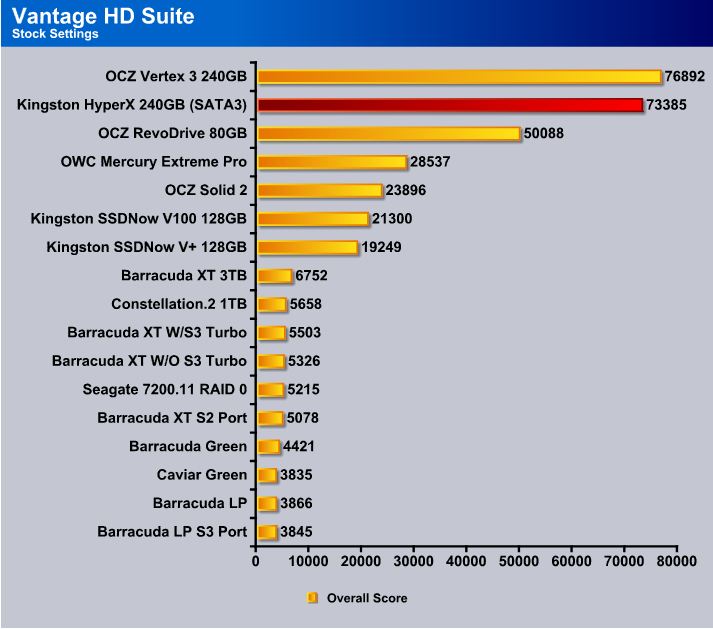Screen dimensions: 713x629
Task: Click the score value 5215
Action: coord(303,390)
